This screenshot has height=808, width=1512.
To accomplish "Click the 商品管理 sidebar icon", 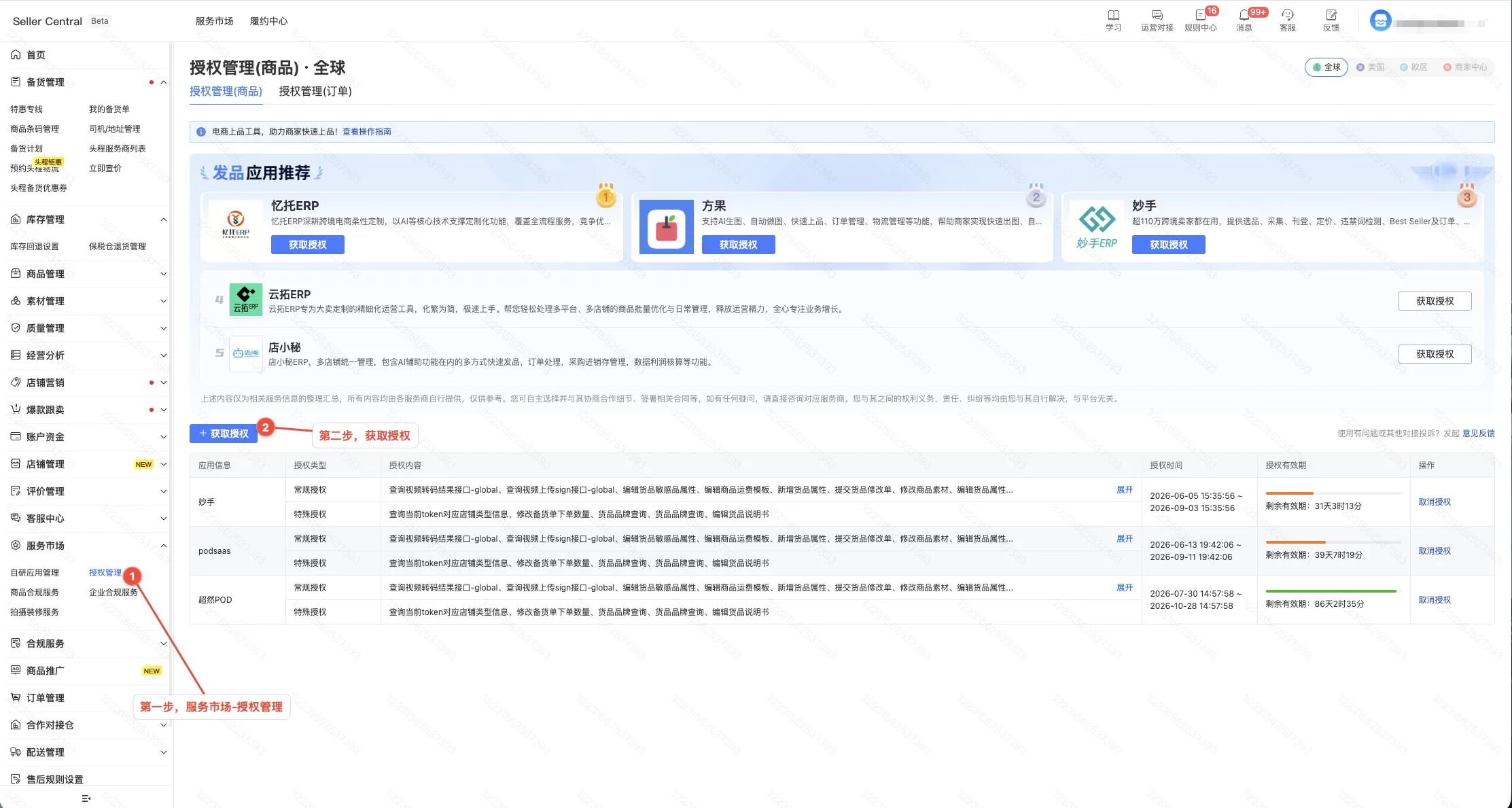I will (x=16, y=274).
